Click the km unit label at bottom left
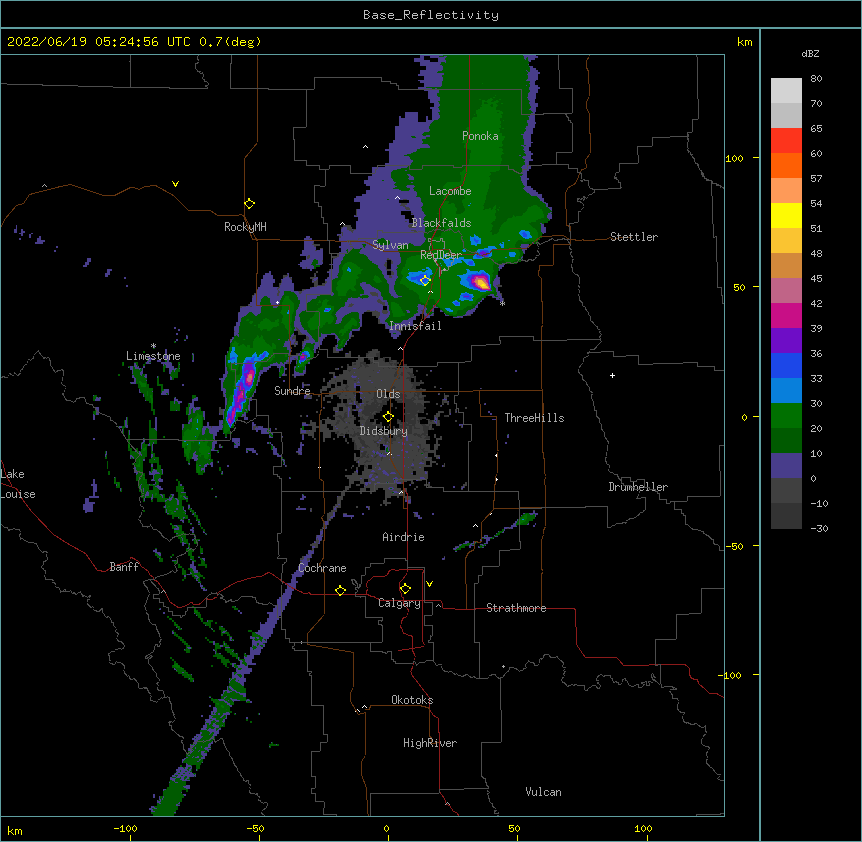The image size is (862, 842). 15,830
